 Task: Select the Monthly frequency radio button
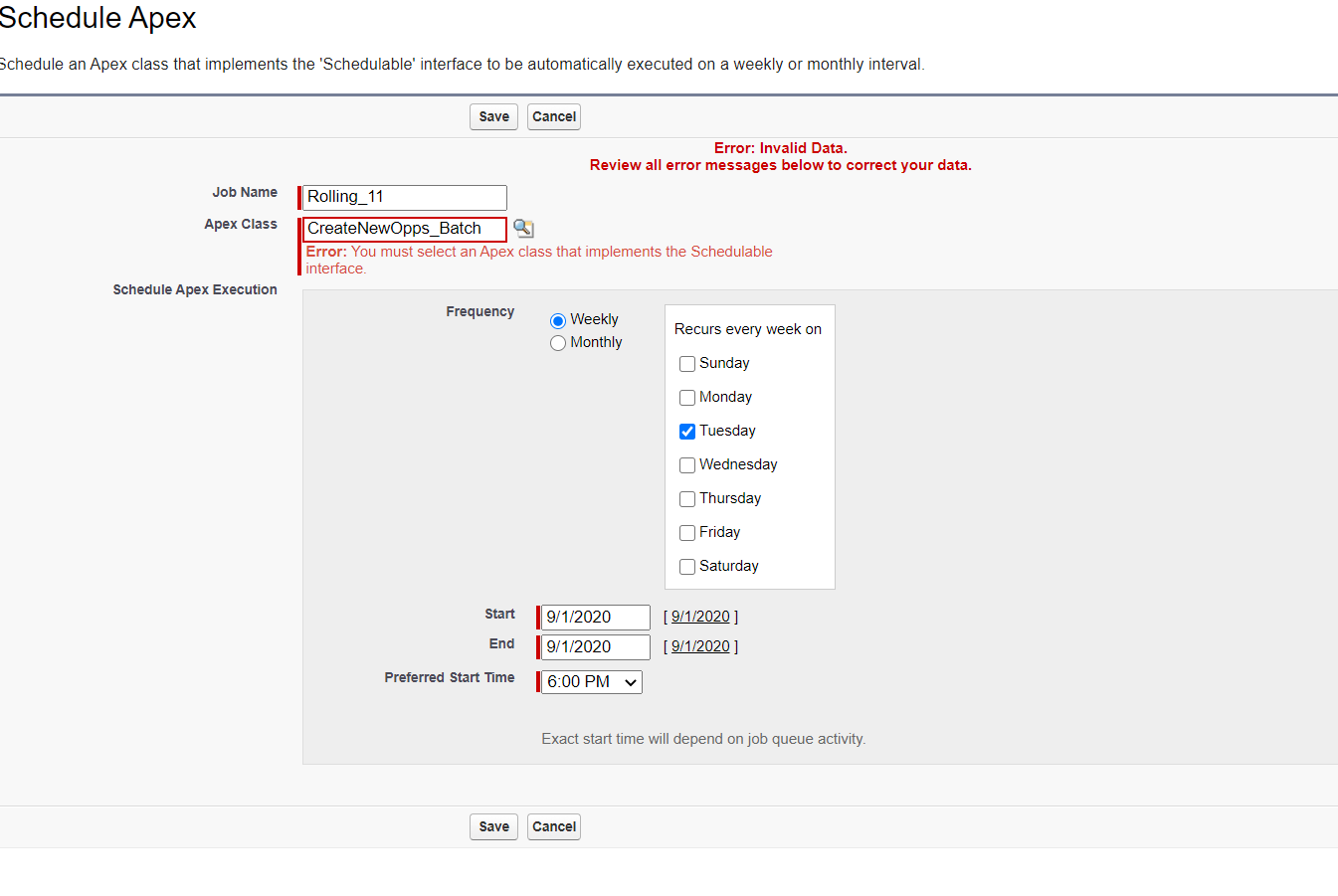558,343
